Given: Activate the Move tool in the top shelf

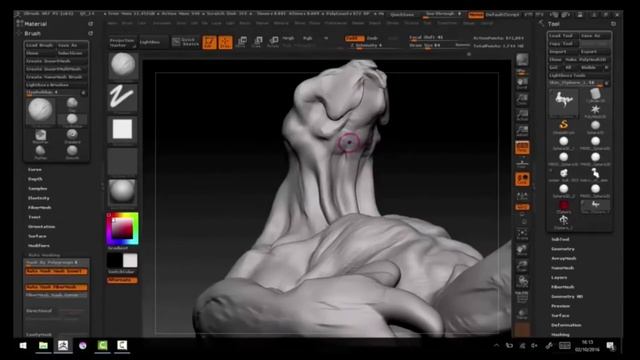Looking at the screenshot, I should pyautogui.click(x=241, y=42).
